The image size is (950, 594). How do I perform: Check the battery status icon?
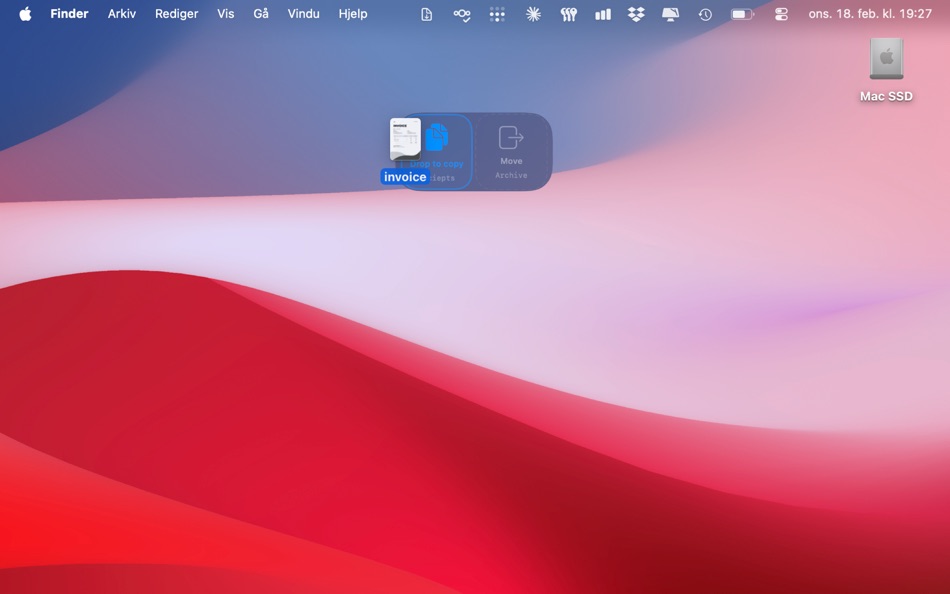click(741, 14)
